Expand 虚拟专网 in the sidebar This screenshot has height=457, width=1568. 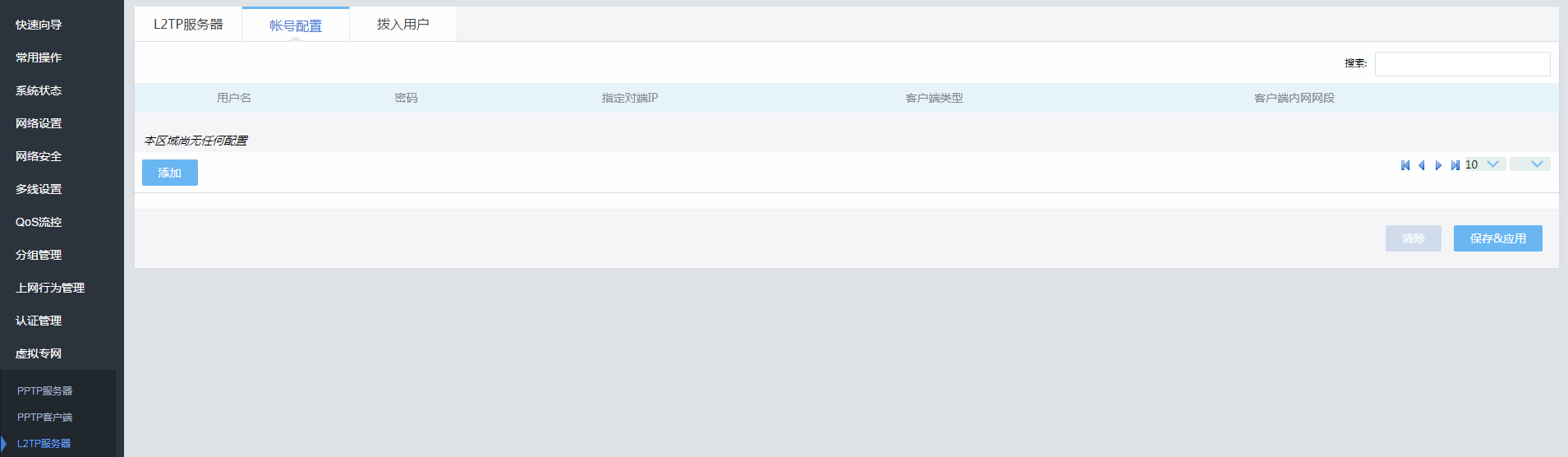[x=39, y=353]
